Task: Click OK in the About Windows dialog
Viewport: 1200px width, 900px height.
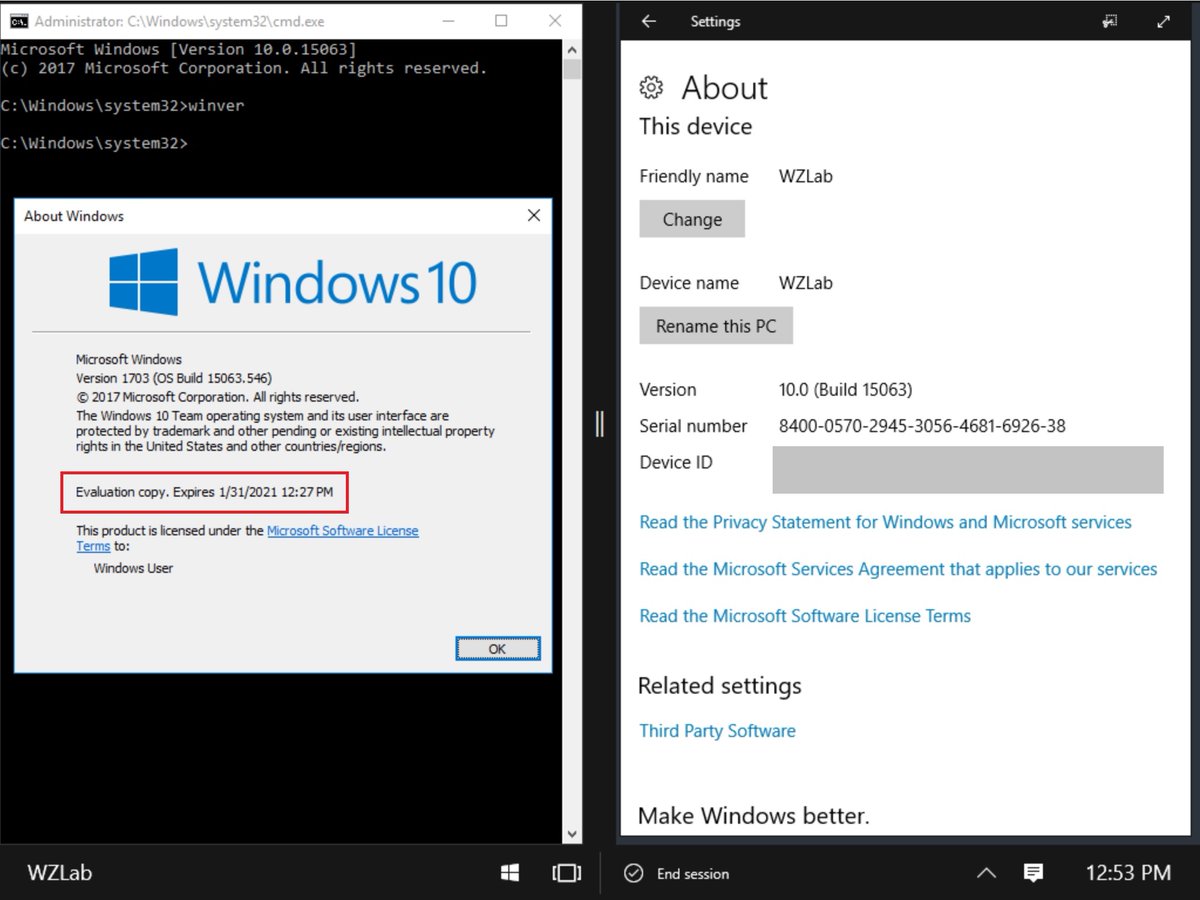Action: coord(497,649)
